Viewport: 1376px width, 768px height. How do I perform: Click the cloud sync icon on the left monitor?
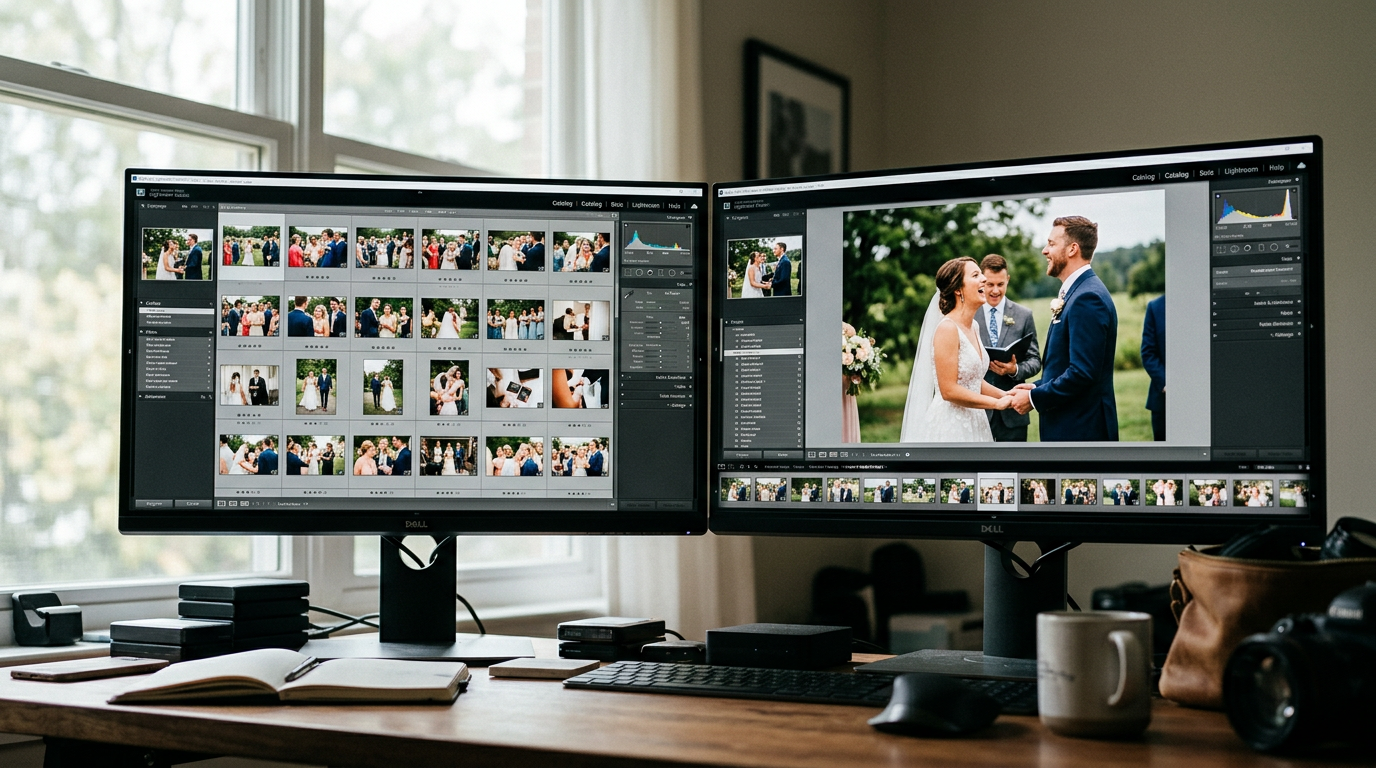pyautogui.click(x=694, y=205)
